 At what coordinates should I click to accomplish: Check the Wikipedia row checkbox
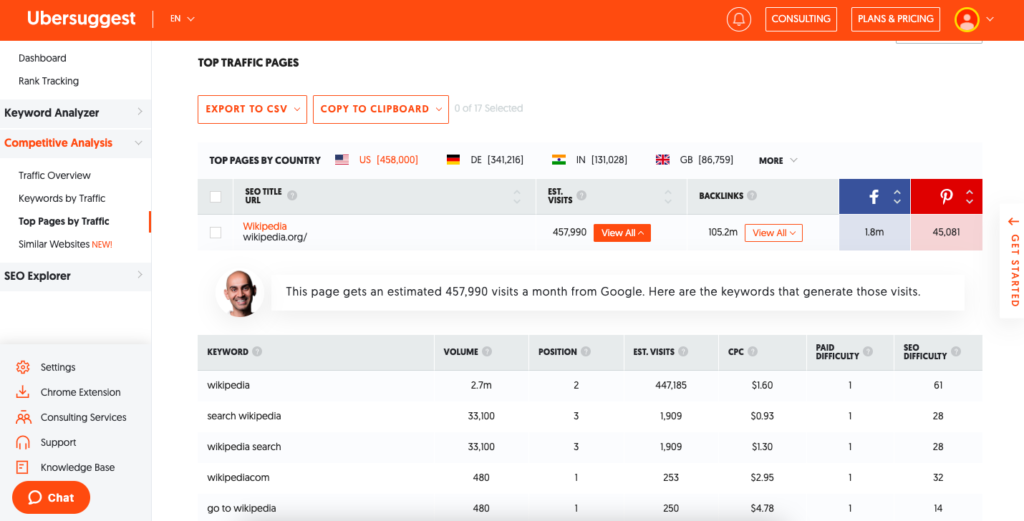[216, 232]
